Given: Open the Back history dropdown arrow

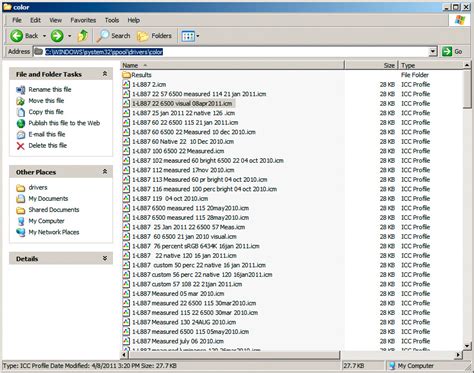Looking at the screenshot, I should (44, 36).
